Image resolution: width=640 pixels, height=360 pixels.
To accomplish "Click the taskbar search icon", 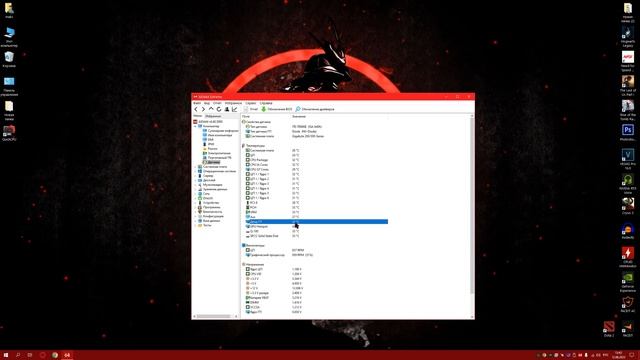I will coord(18,355).
